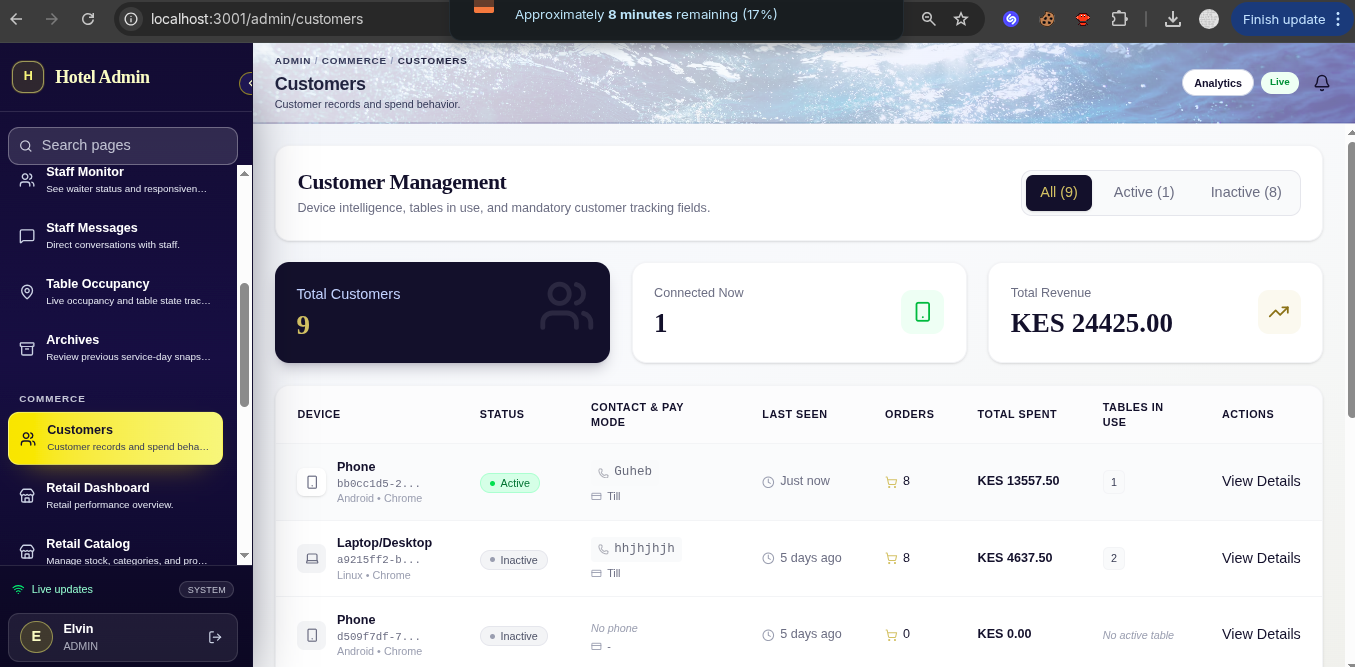This screenshot has height=667, width=1355.
Task: Focus the Search pages field
Action: pyautogui.click(x=123, y=146)
